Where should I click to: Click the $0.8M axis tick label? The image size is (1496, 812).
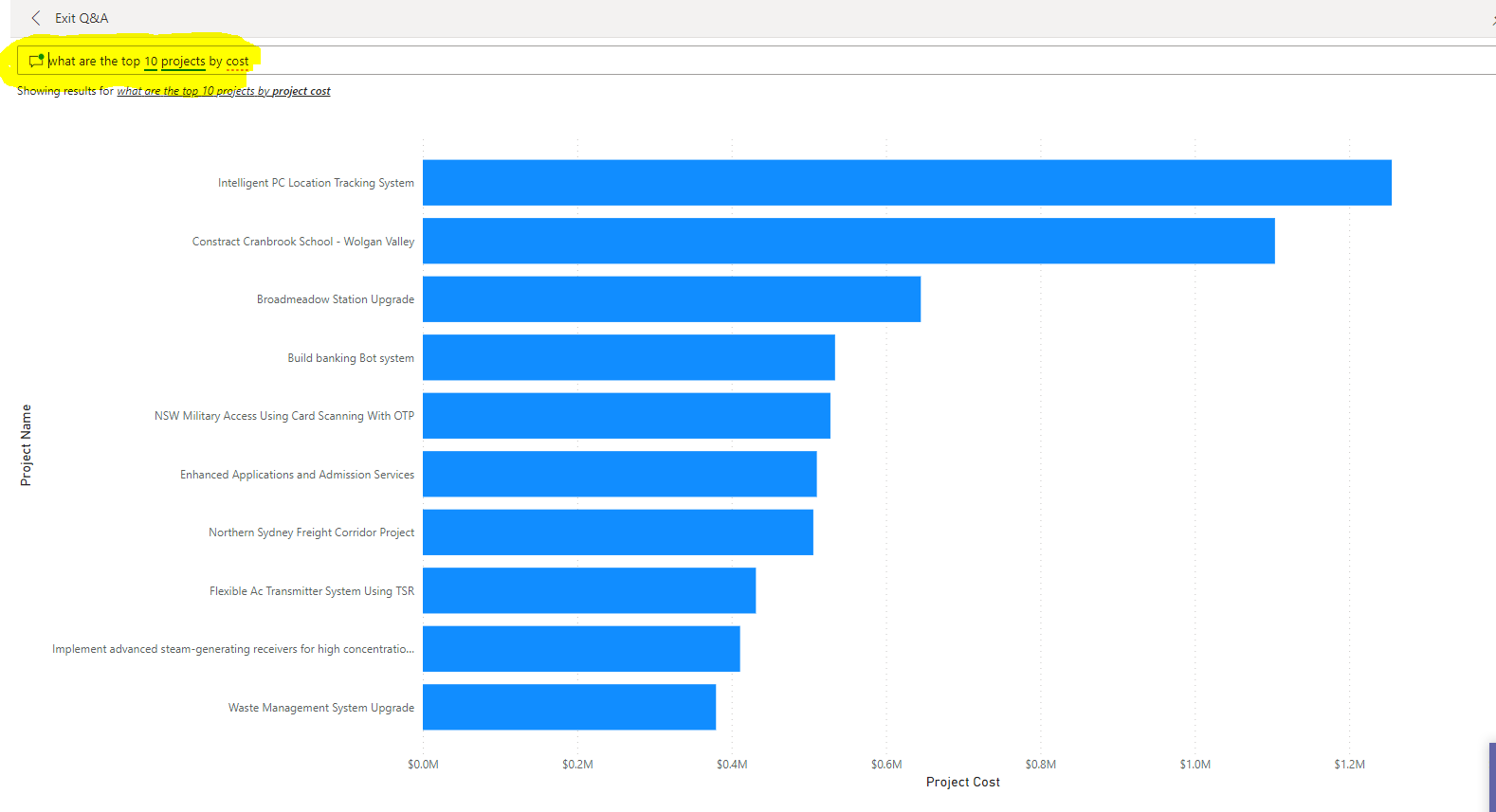pyautogui.click(x=1041, y=764)
